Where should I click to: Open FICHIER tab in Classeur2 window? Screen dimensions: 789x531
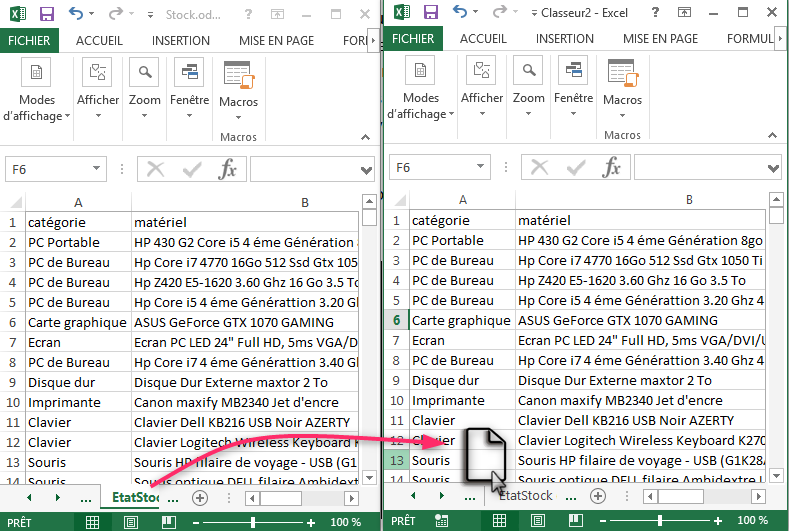tap(413, 39)
